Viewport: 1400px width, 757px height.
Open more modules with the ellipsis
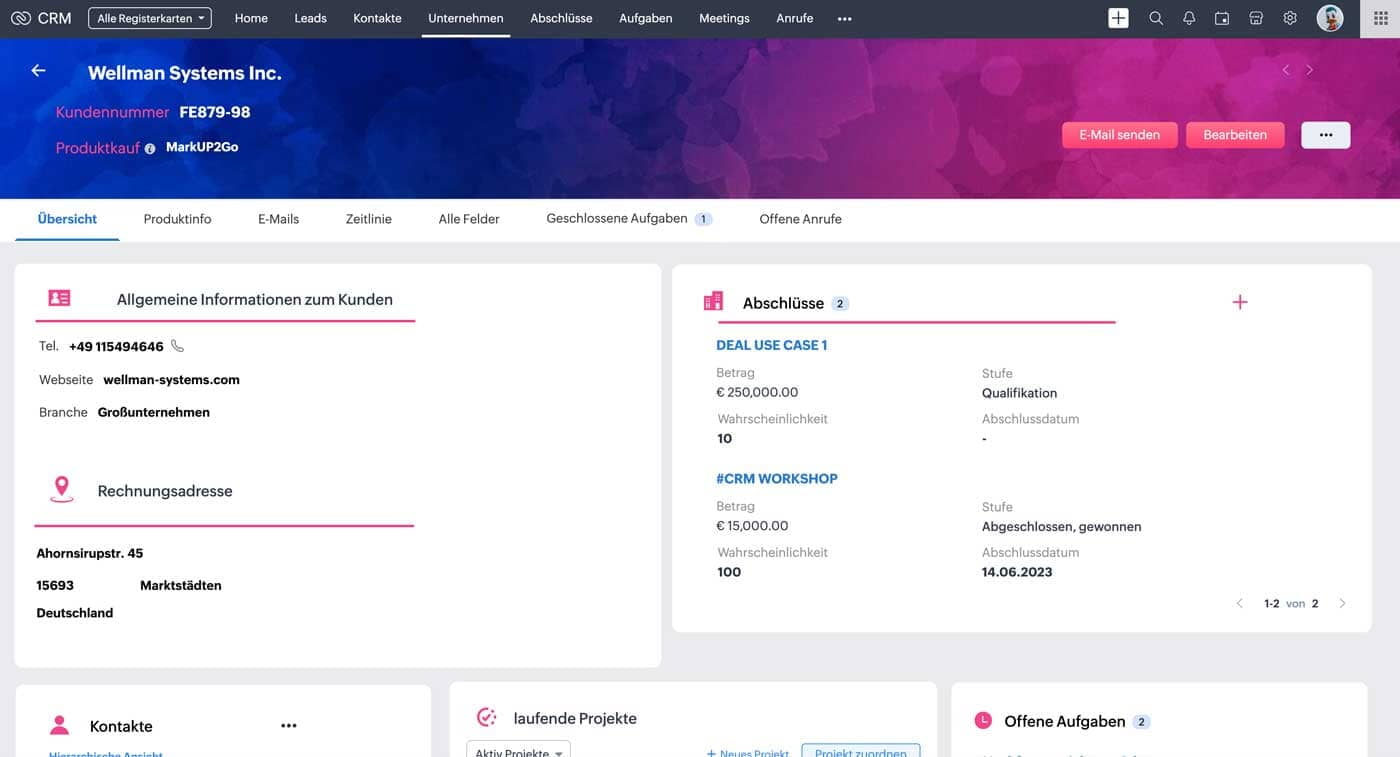click(x=845, y=18)
